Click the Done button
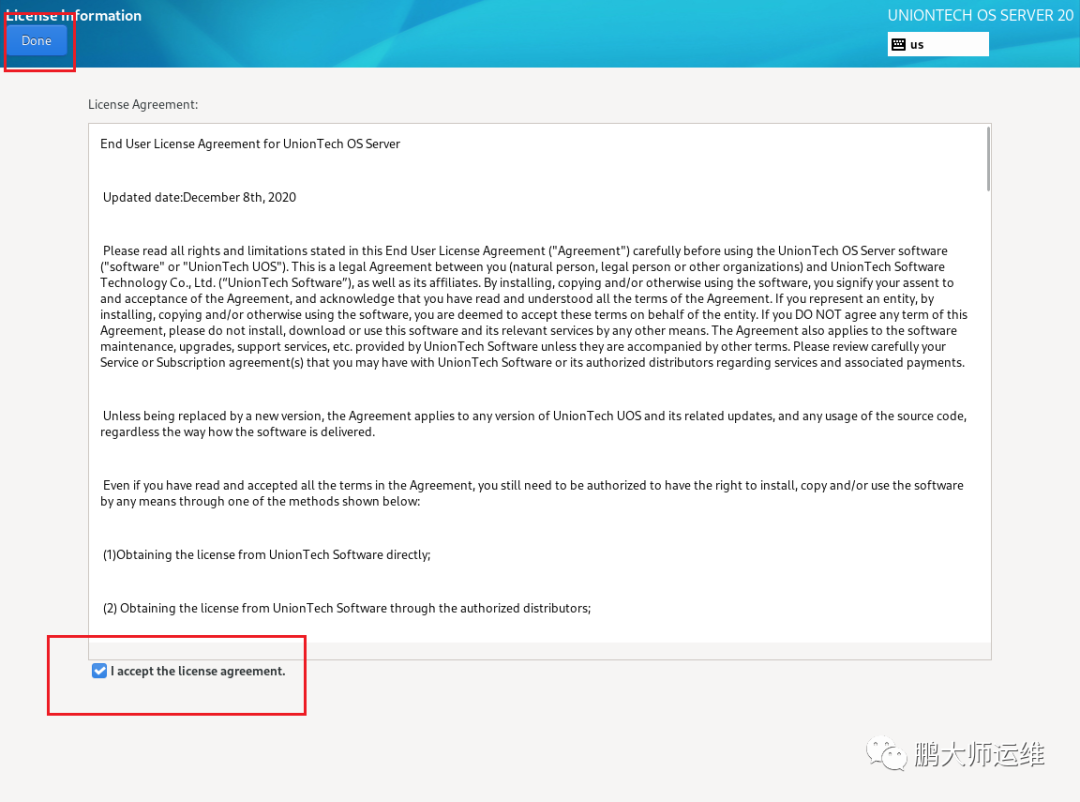The image size is (1080, 802). pyautogui.click(x=37, y=41)
